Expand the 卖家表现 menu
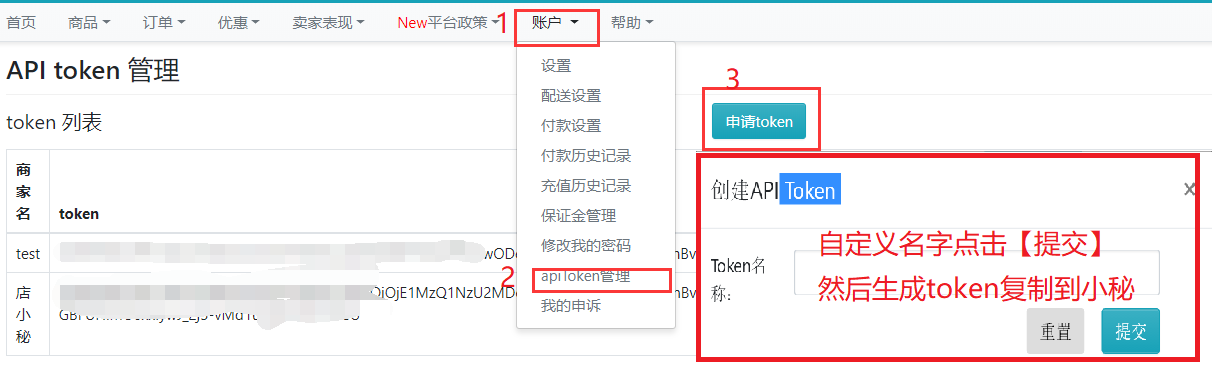This screenshot has width=1212, height=372. [x=328, y=22]
